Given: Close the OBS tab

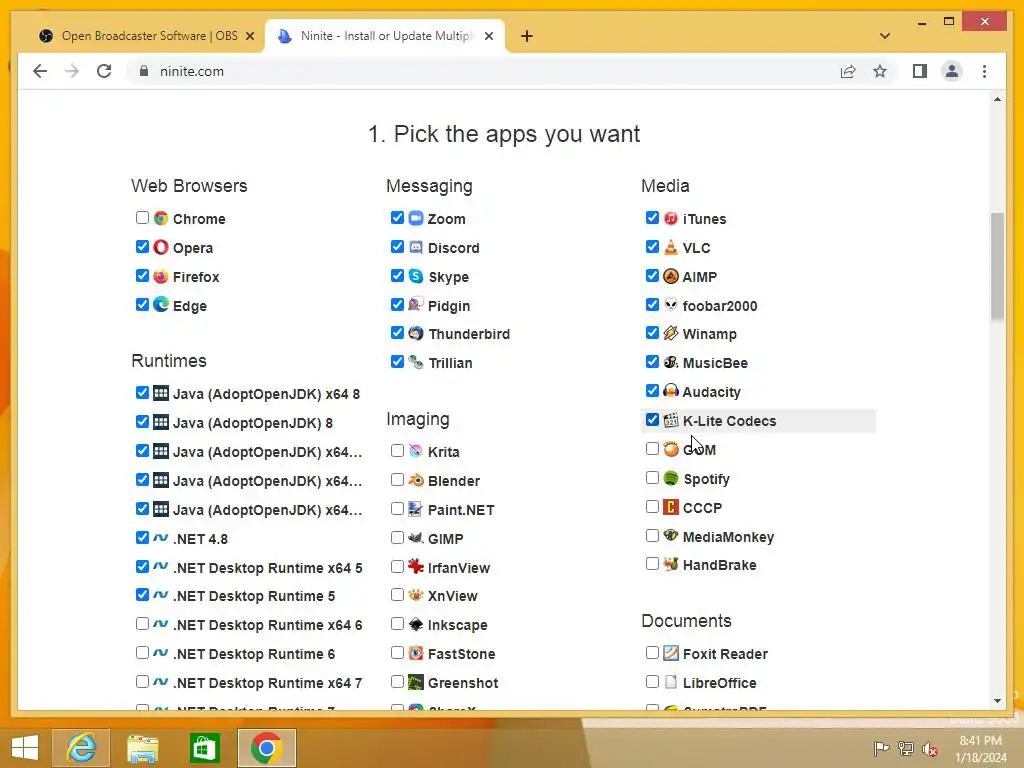Looking at the screenshot, I should click(x=249, y=36).
